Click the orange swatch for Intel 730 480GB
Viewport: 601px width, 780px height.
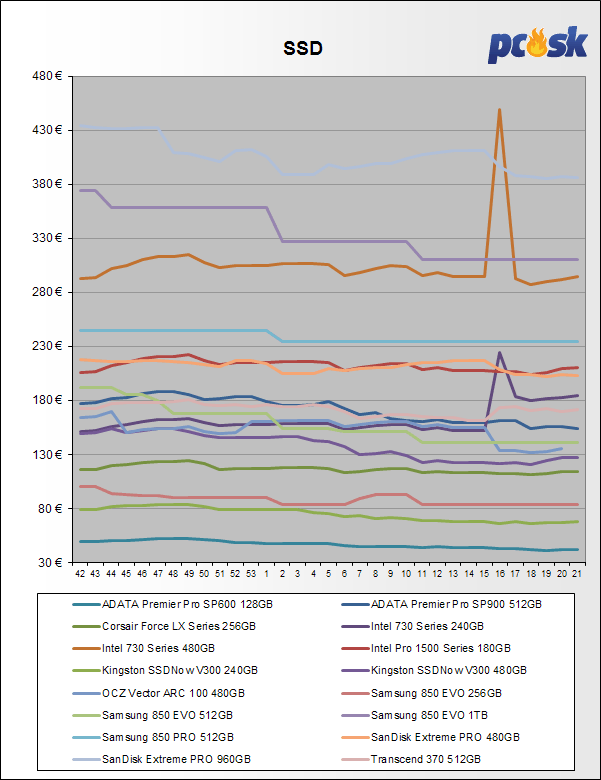(x=87, y=649)
